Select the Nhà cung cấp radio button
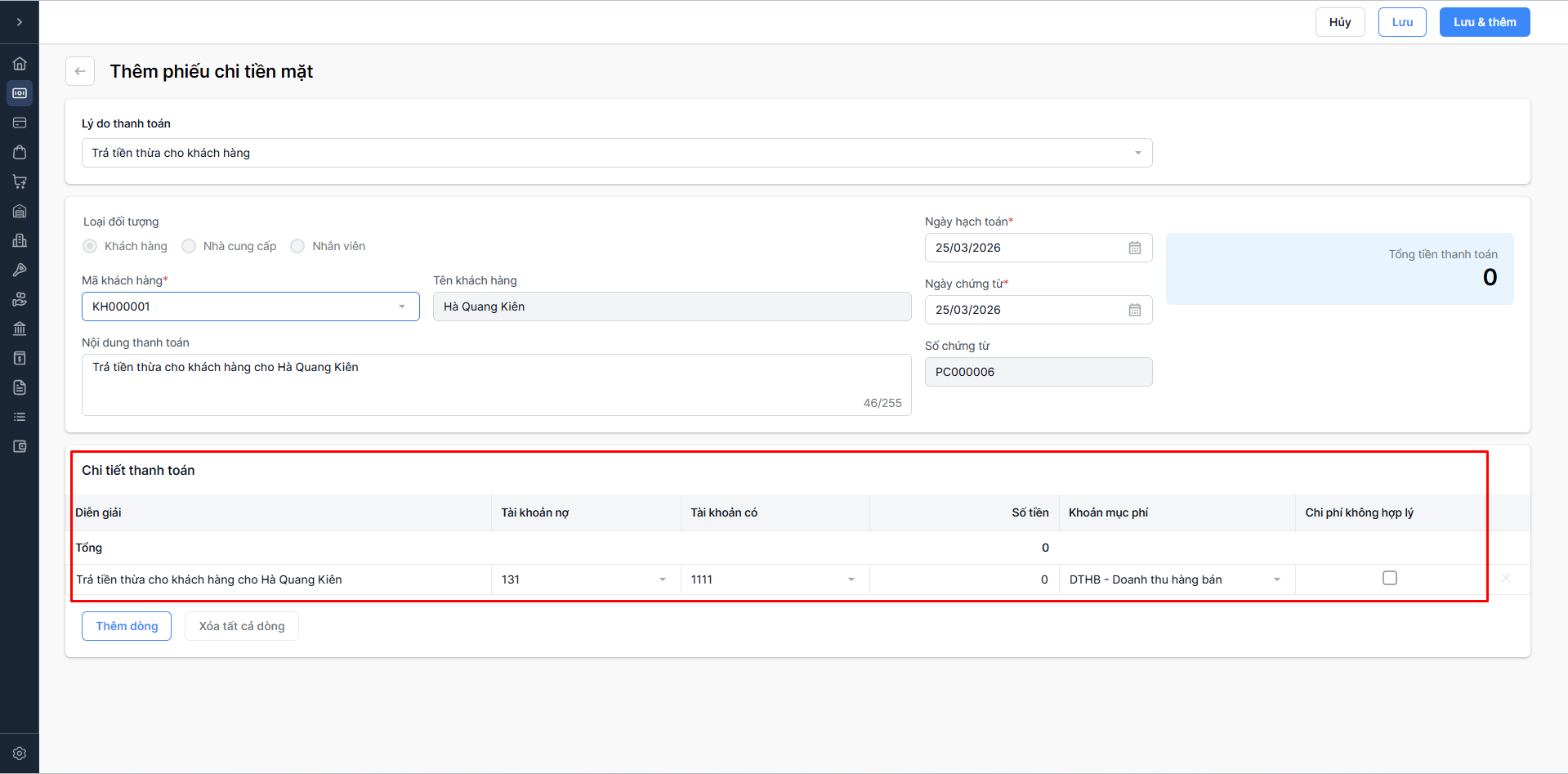The width and height of the screenshot is (1568, 774). [189, 246]
